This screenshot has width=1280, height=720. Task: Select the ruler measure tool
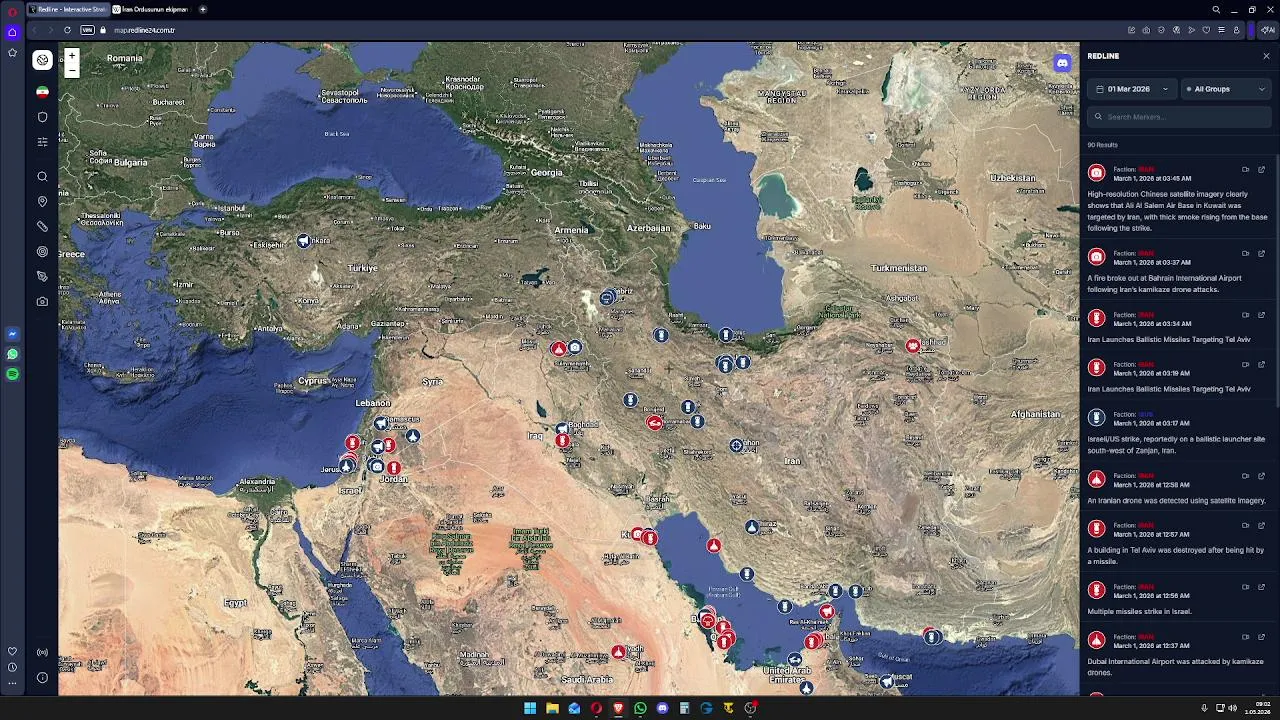click(42, 227)
